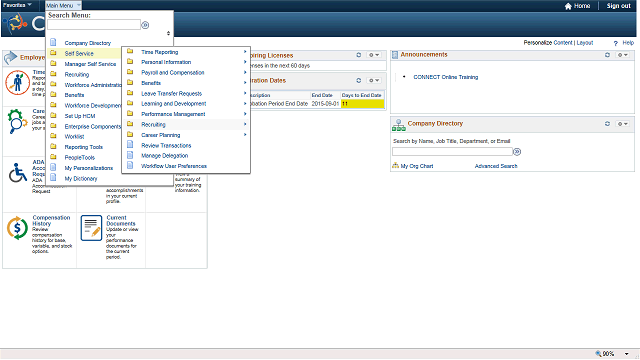Click the Home house icon
Screen dimensions: 640x360
click(568, 6)
